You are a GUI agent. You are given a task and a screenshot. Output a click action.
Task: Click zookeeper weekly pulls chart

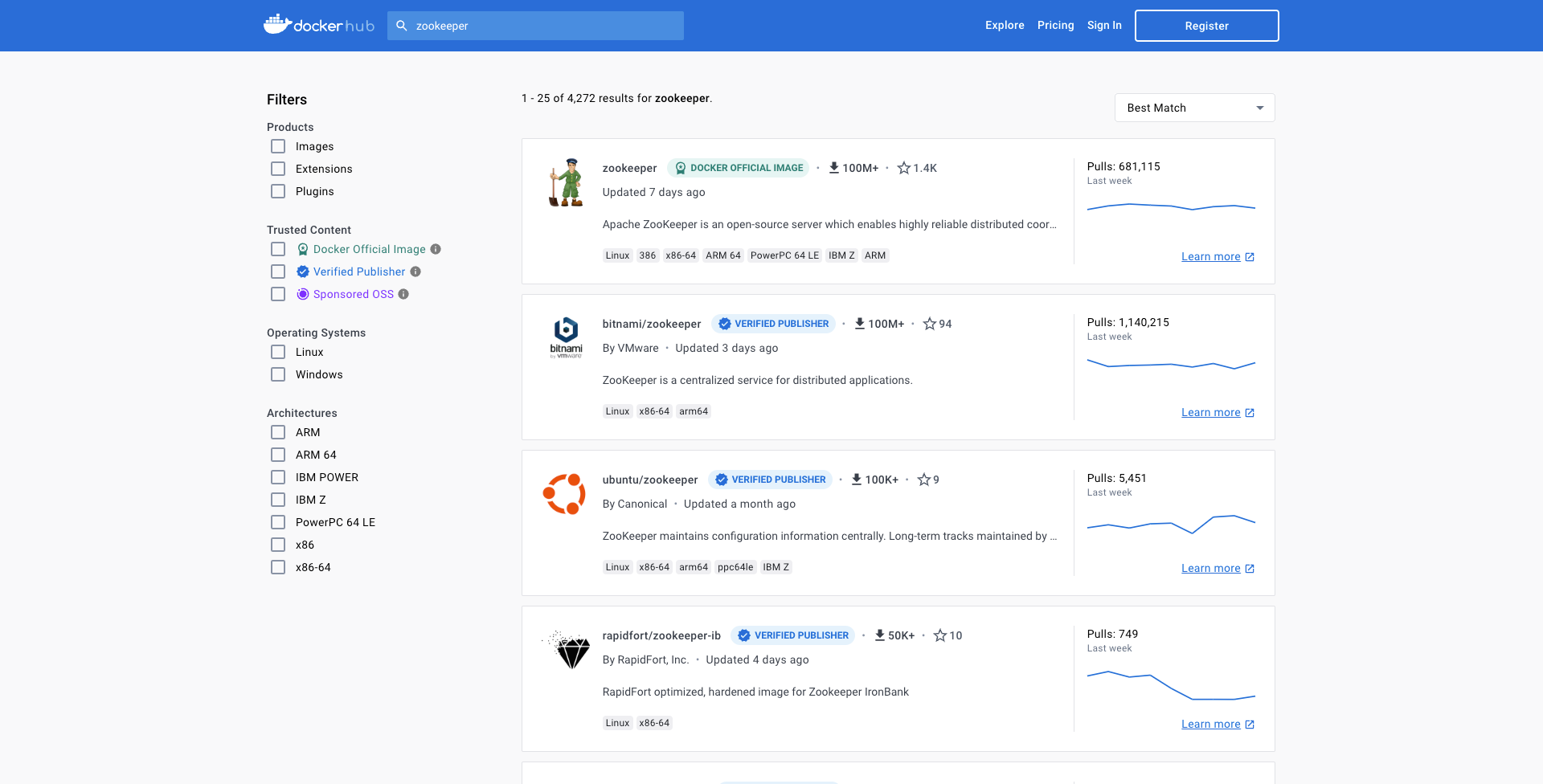(1171, 207)
